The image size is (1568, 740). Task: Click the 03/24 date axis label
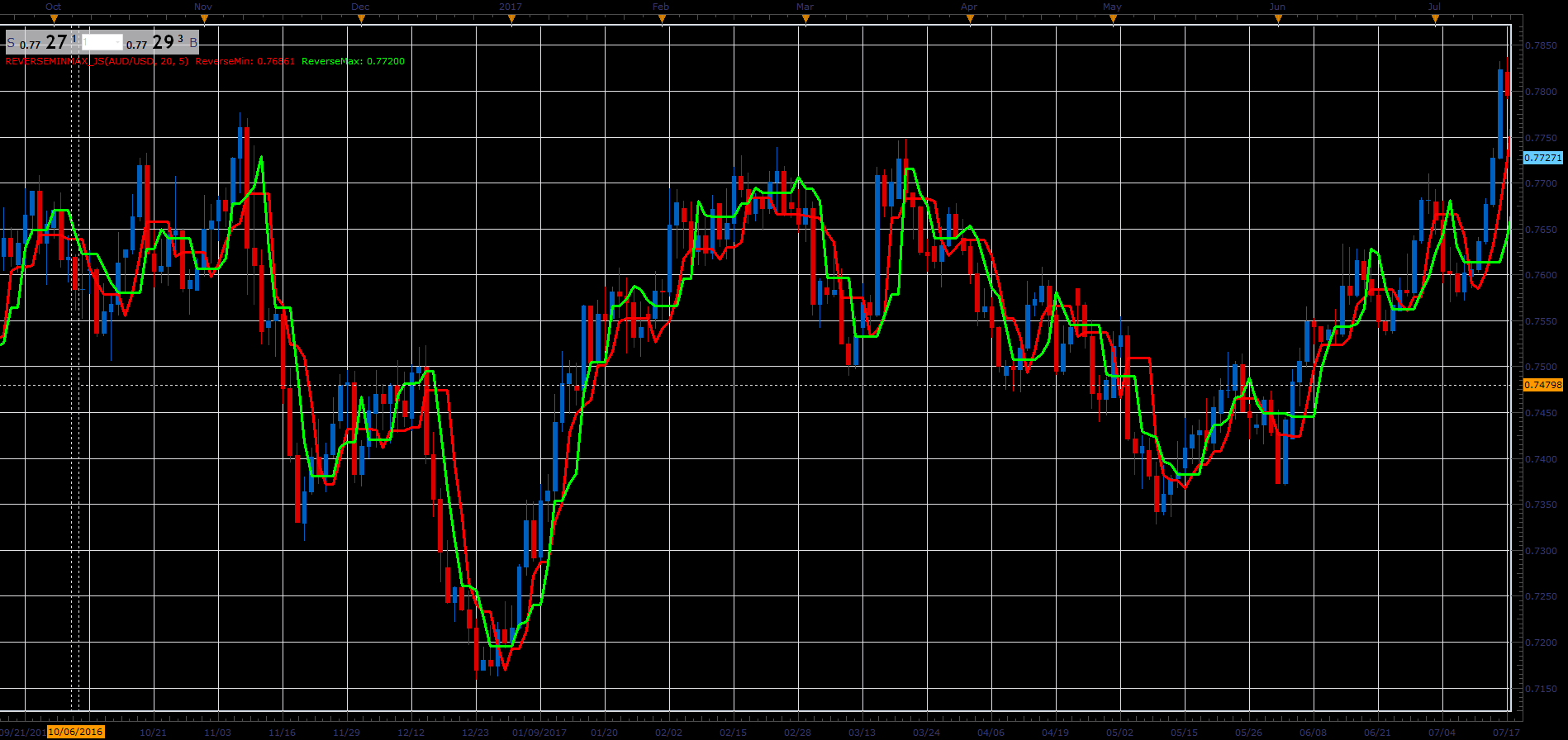[x=926, y=733]
